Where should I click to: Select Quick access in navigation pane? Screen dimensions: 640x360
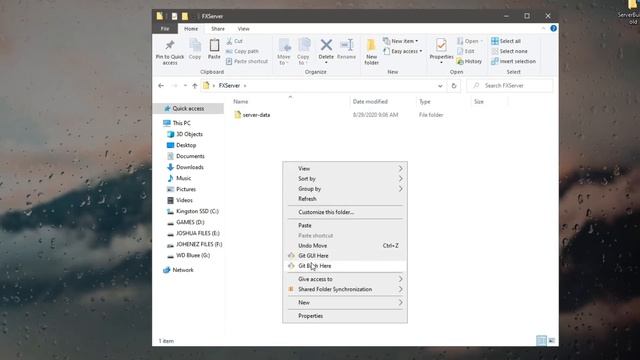point(188,109)
